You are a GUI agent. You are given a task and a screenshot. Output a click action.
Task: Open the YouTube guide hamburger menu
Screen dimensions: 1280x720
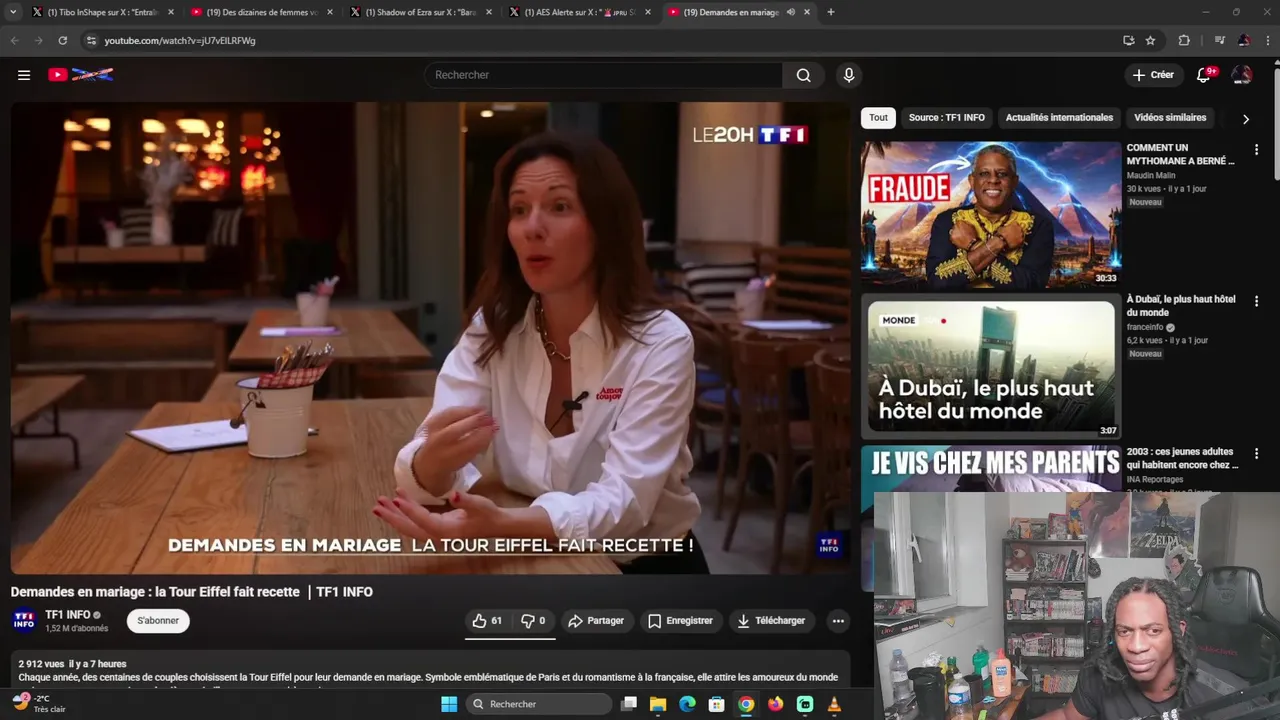[x=24, y=75]
